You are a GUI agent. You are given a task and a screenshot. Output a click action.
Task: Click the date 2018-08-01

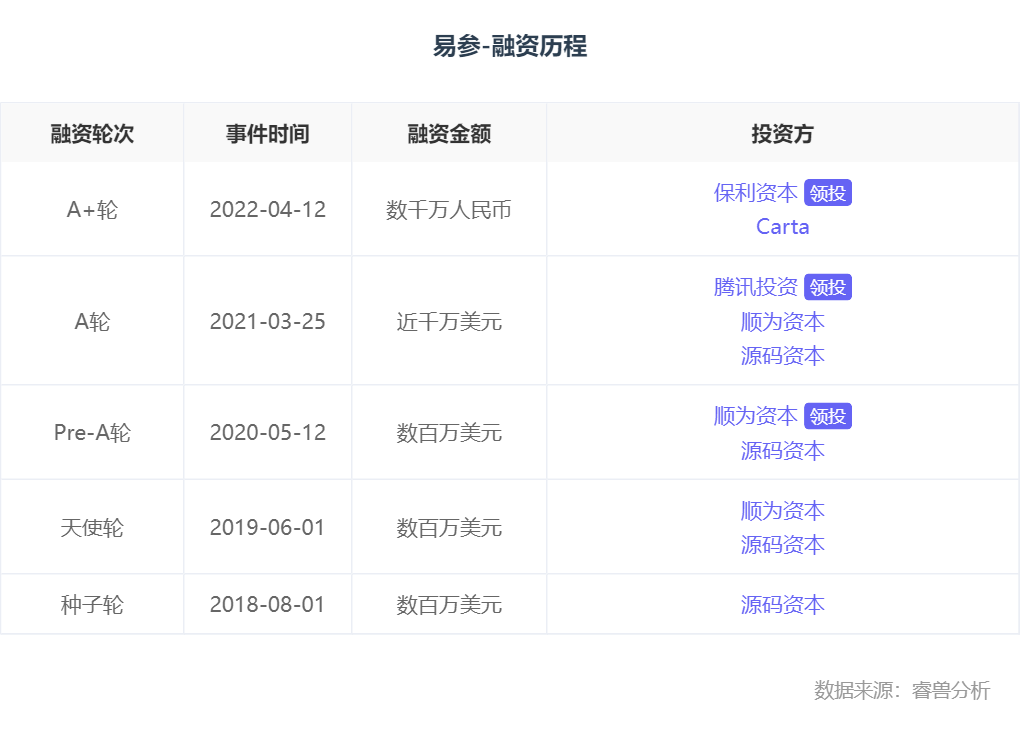[x=267, y=605]
